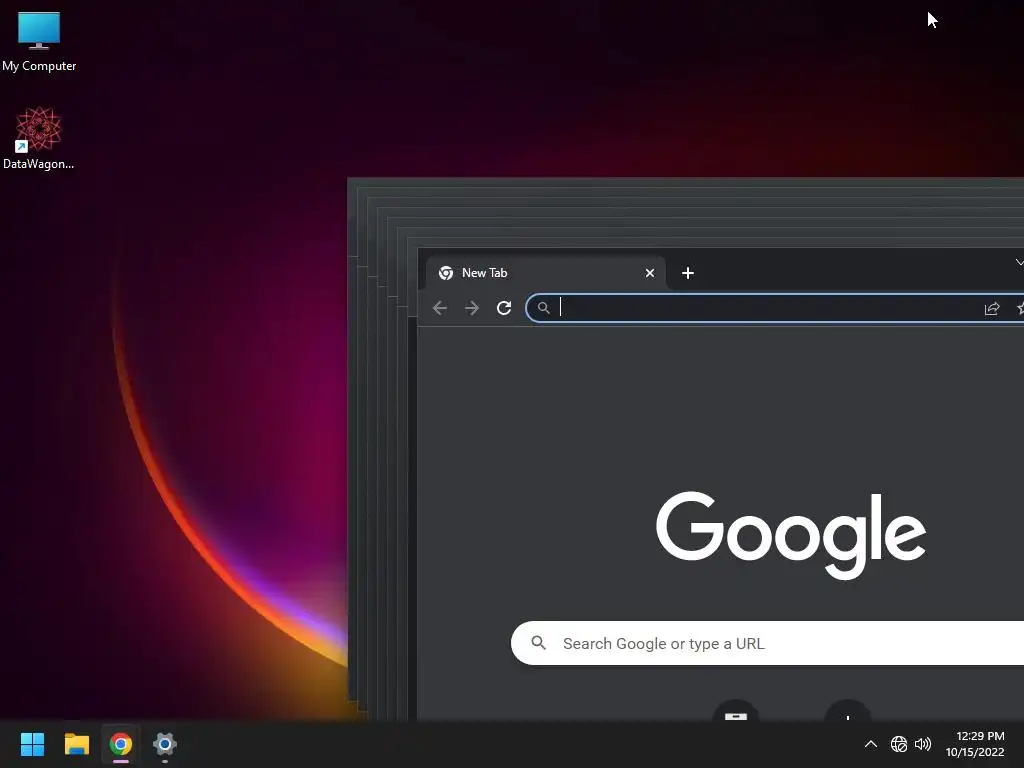Select the New Tab tab in Chrome
Viewport: 1024px width, 768px height.
546,273
